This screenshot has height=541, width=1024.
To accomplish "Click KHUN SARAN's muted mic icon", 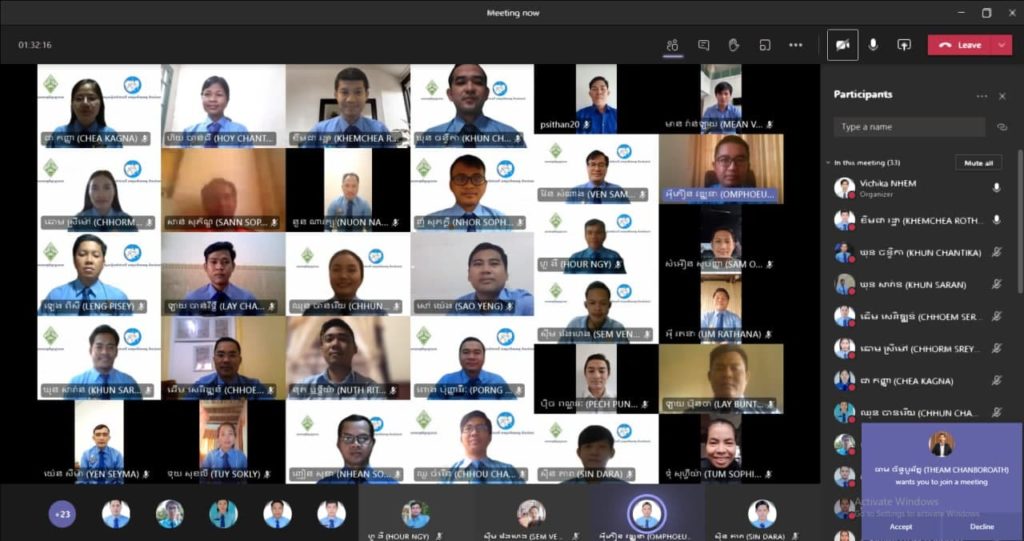I will (997, 284).
